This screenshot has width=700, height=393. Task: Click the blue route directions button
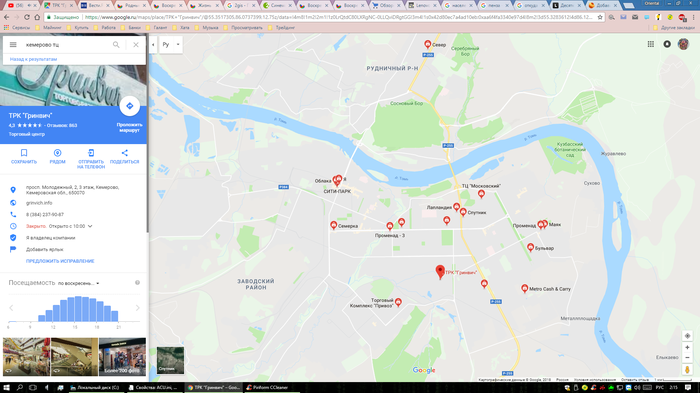[129, 106]
